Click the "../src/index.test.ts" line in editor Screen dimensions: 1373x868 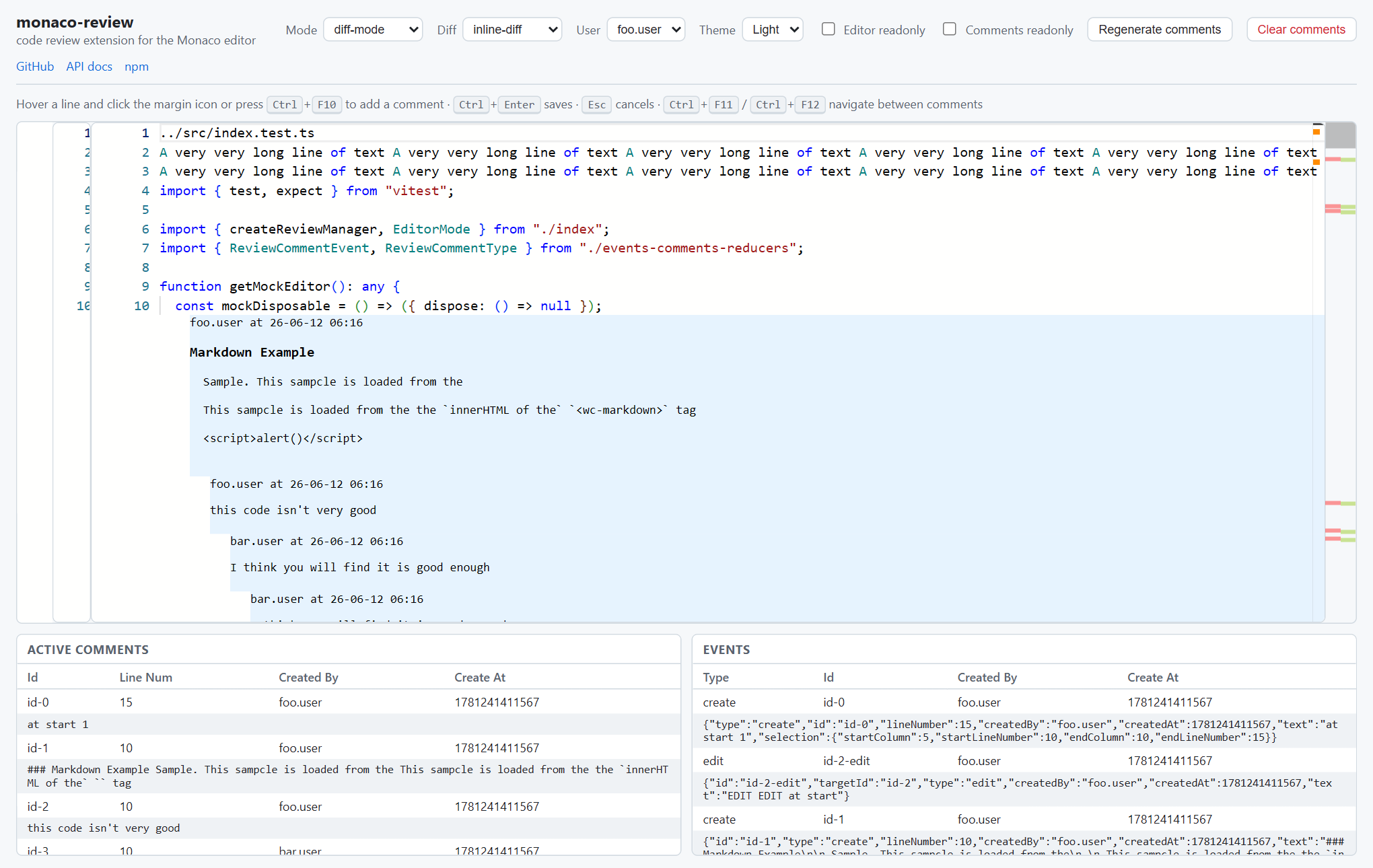[237, 133]
